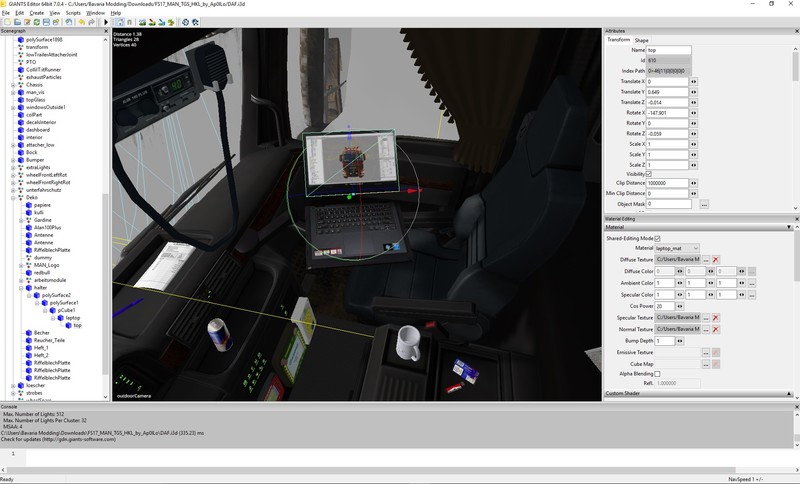The width and height of the screenshot is (800, 484).
Task: Delete the Specular Texture with red X
Action: point(716,317)
